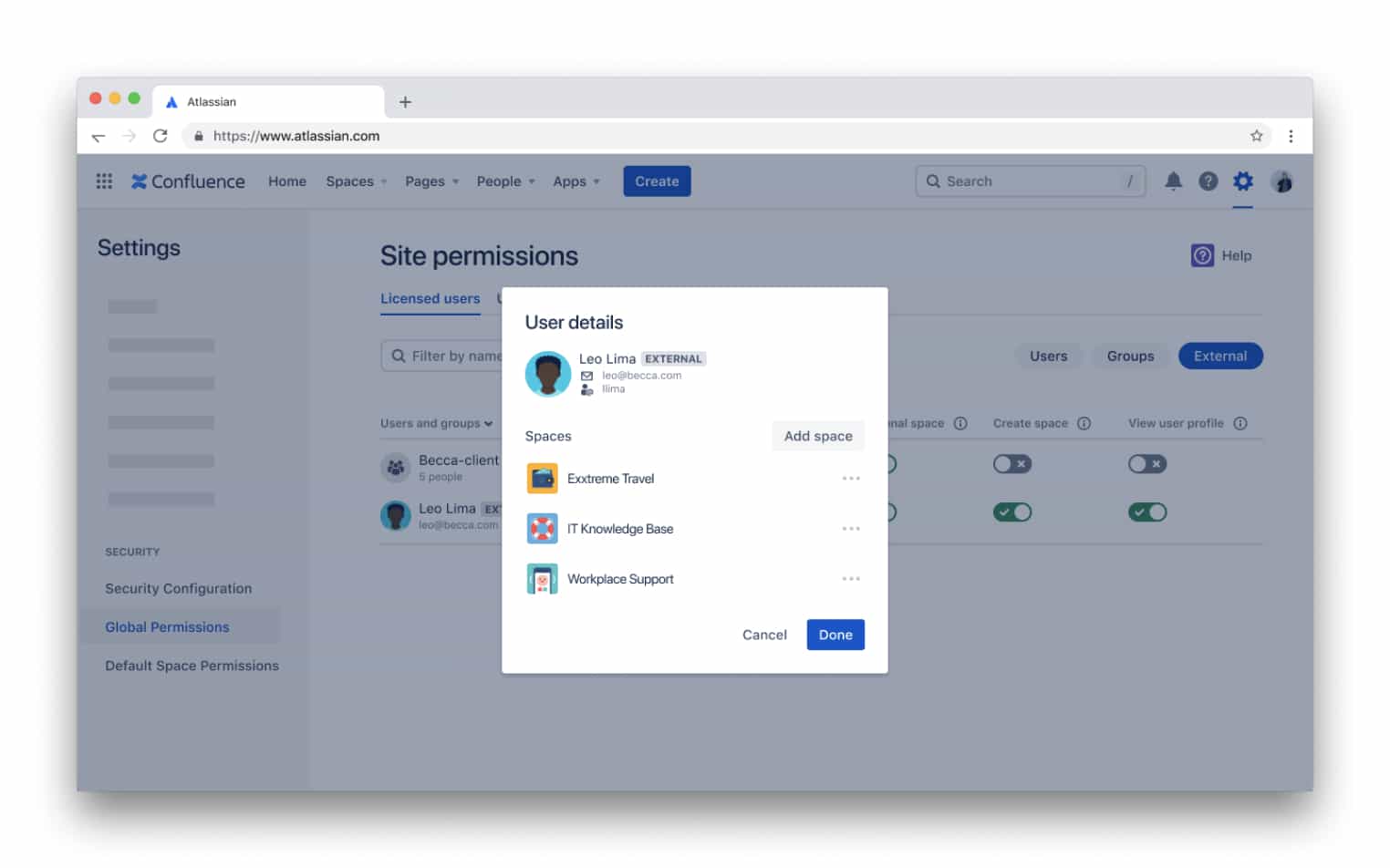Image resolution: width=1390 pixels, height=868 pixels.
Task: Enable Create space for Becca-client
Action: pyautogui.click(x=1012, y=464)
